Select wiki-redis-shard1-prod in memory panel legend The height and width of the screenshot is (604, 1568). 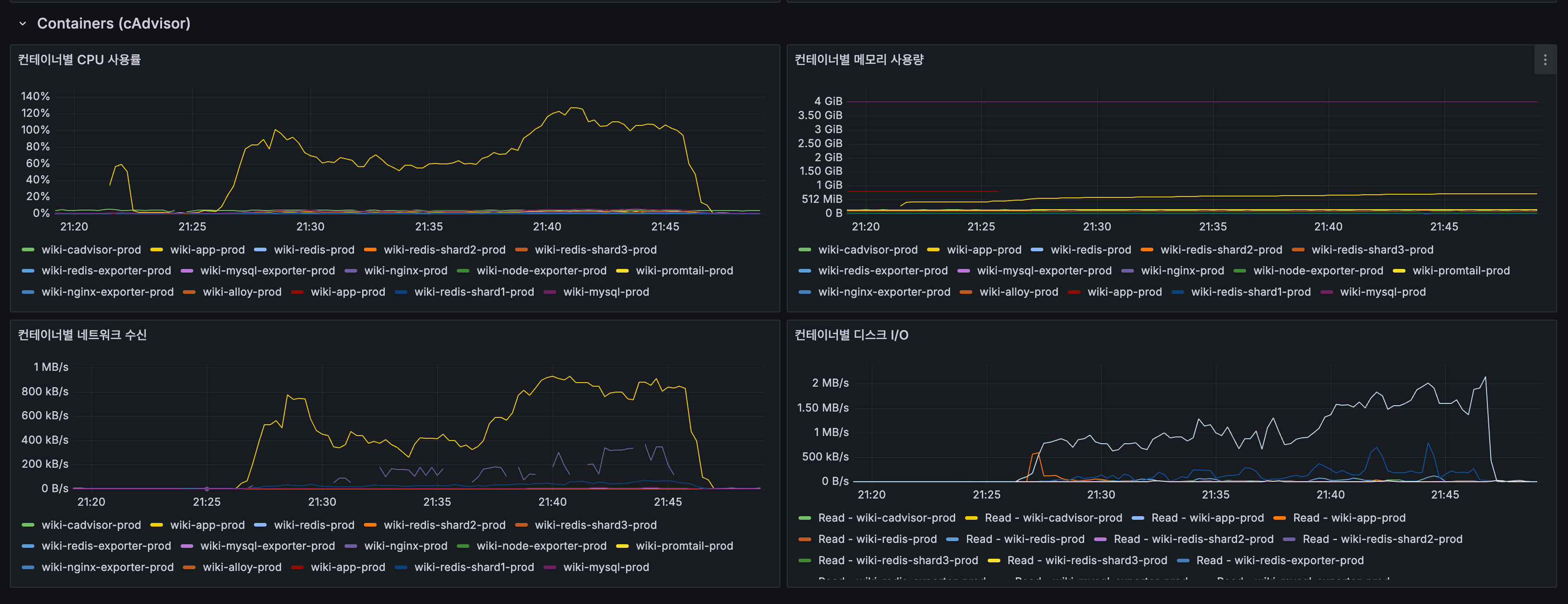pos(1250,292)
